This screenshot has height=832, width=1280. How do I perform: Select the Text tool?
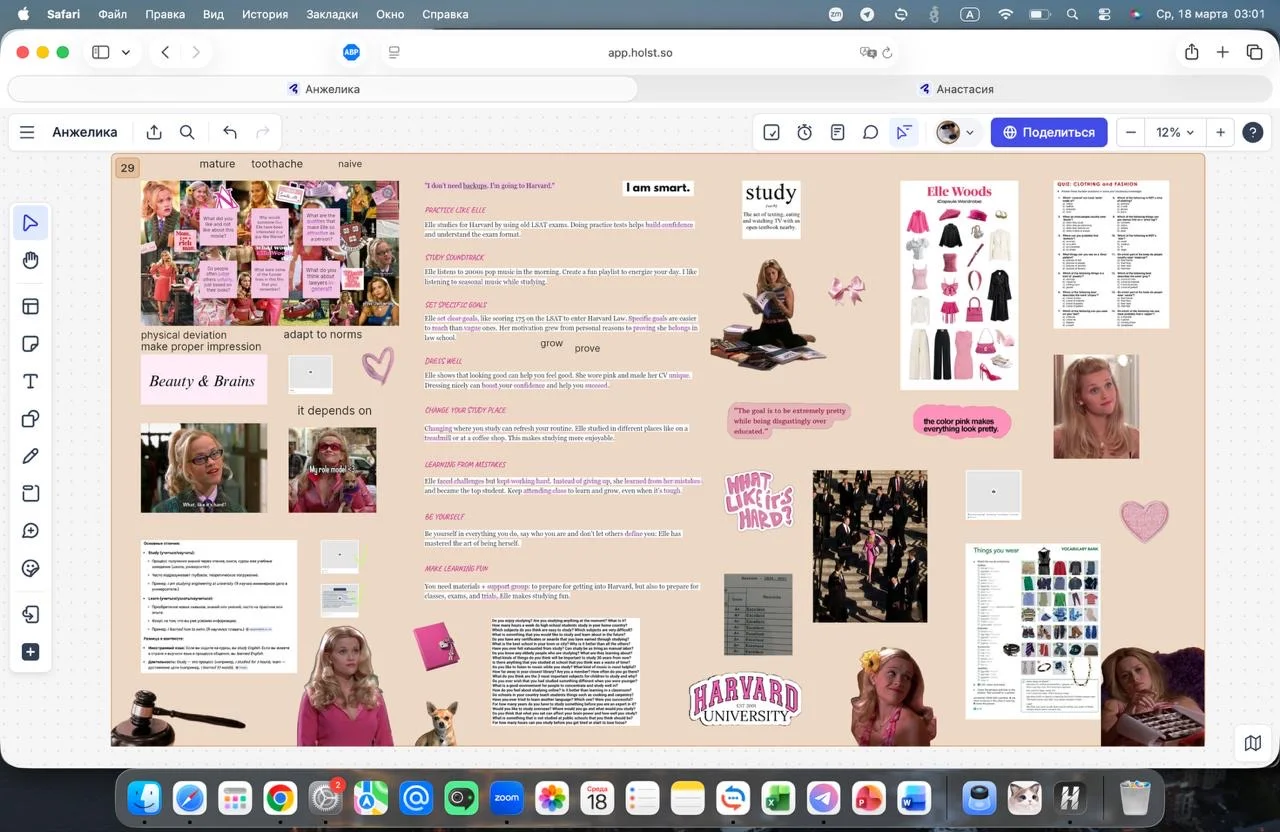point(30,381)
